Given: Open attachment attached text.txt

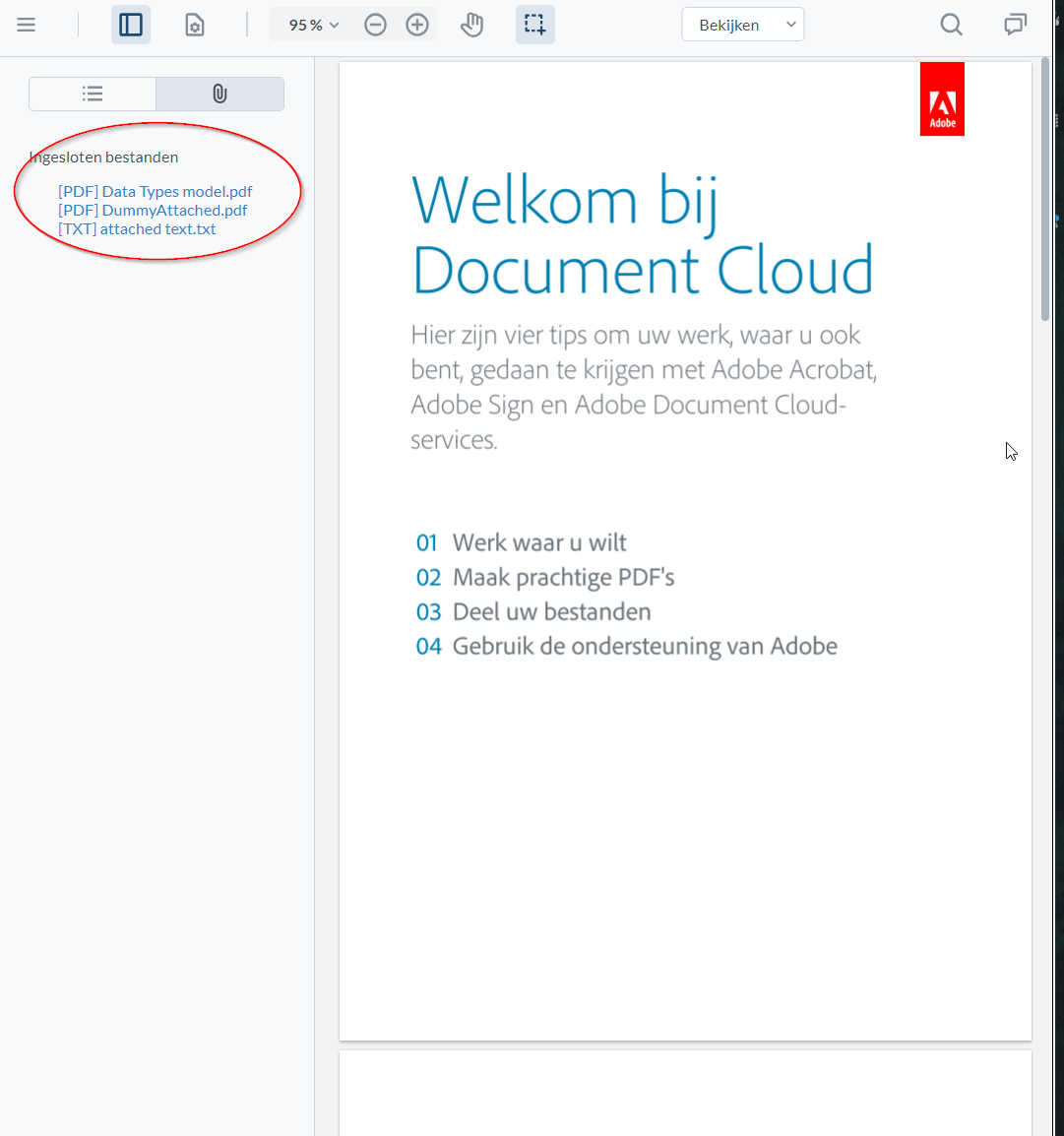Looking at the screenshot, I should click(137, 229).
